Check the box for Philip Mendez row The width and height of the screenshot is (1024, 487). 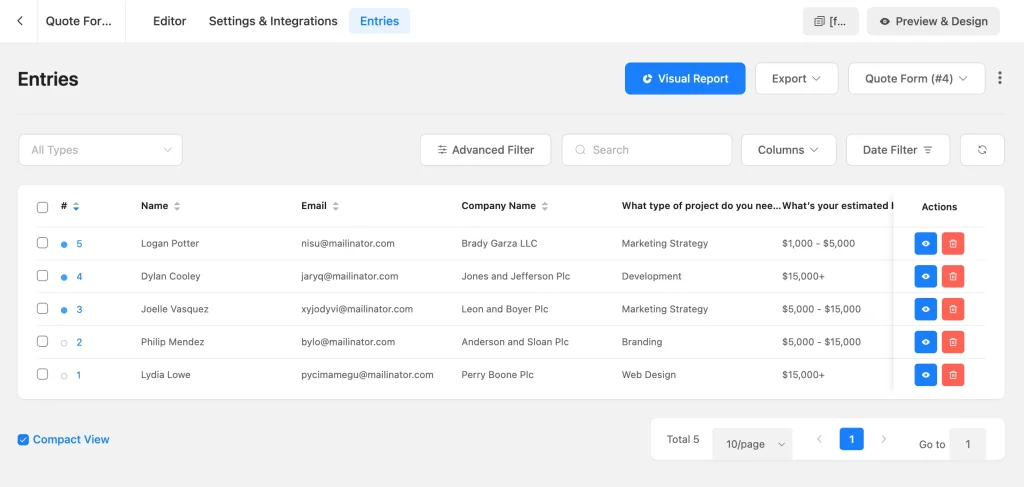42,341
